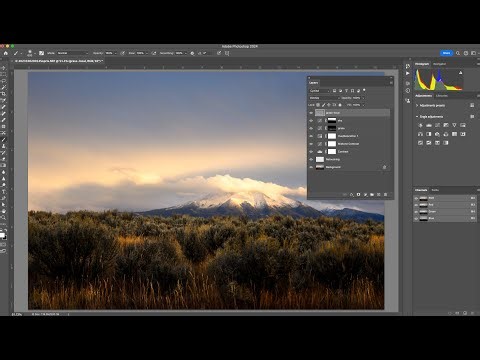Open the Brush Preset picker
The image size is (480, 360).
pos(31,53)
